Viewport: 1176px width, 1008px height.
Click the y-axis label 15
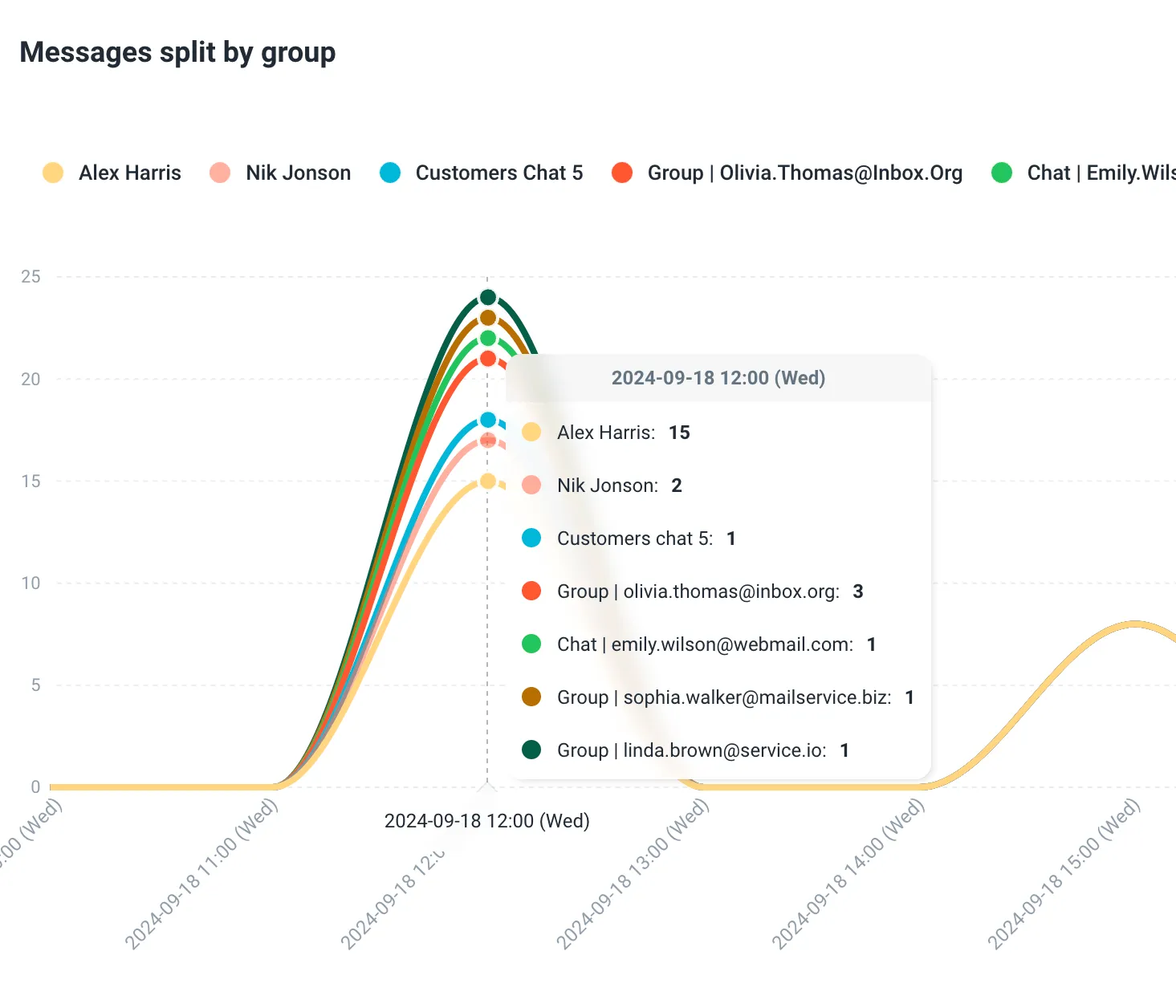[31, 481]
